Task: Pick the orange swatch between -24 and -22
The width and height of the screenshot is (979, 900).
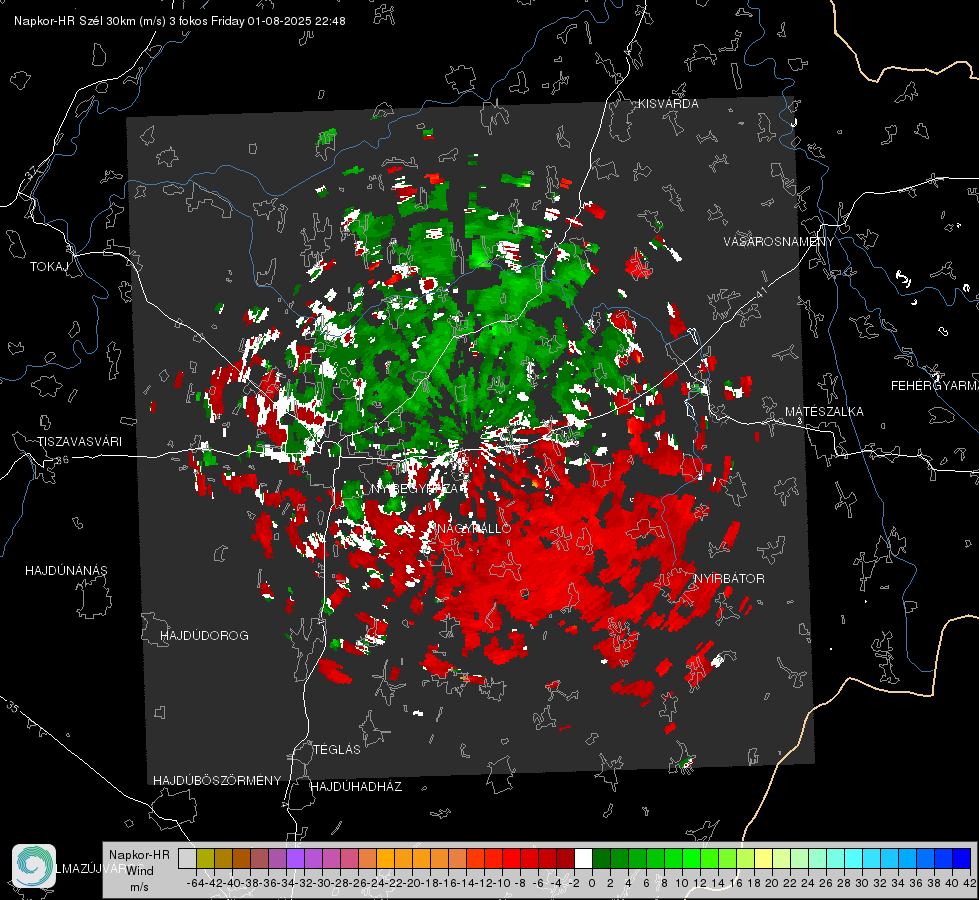Action: 385,858
